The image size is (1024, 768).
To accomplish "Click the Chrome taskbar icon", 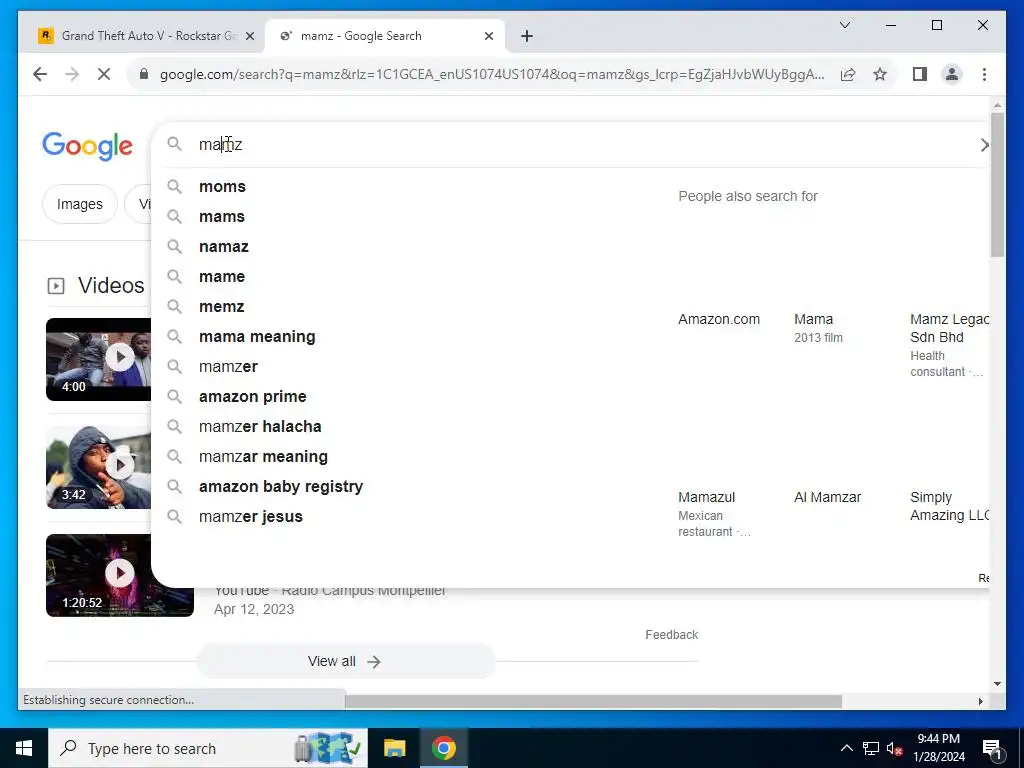I will [443, 748].
